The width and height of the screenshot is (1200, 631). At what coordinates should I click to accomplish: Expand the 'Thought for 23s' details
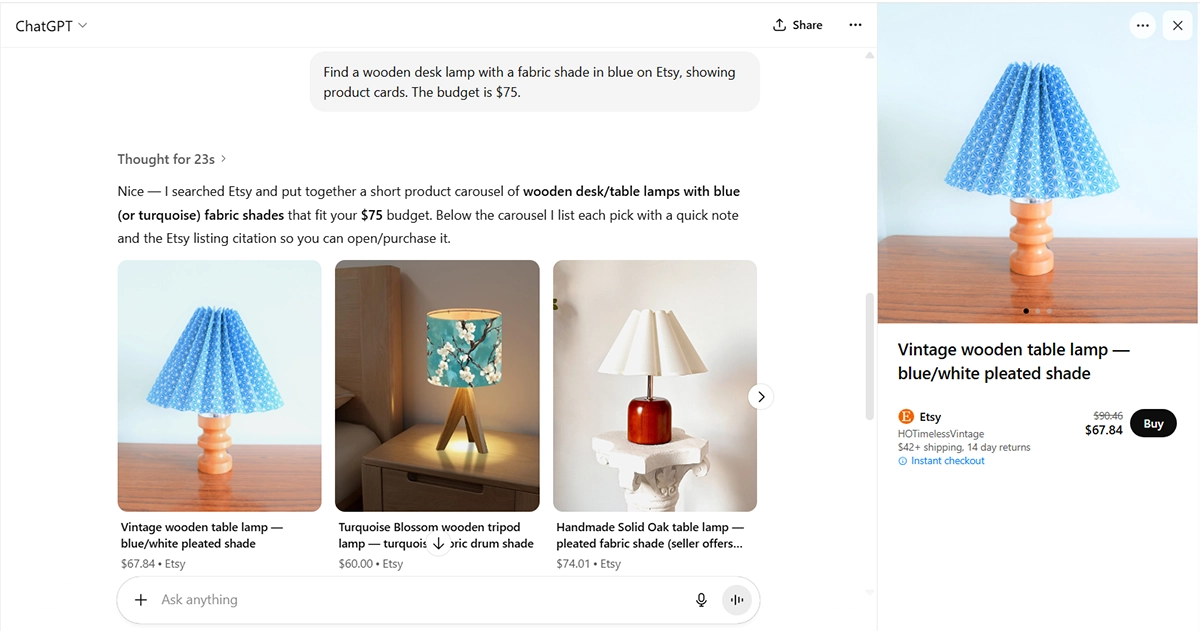[x=172, y=159]
